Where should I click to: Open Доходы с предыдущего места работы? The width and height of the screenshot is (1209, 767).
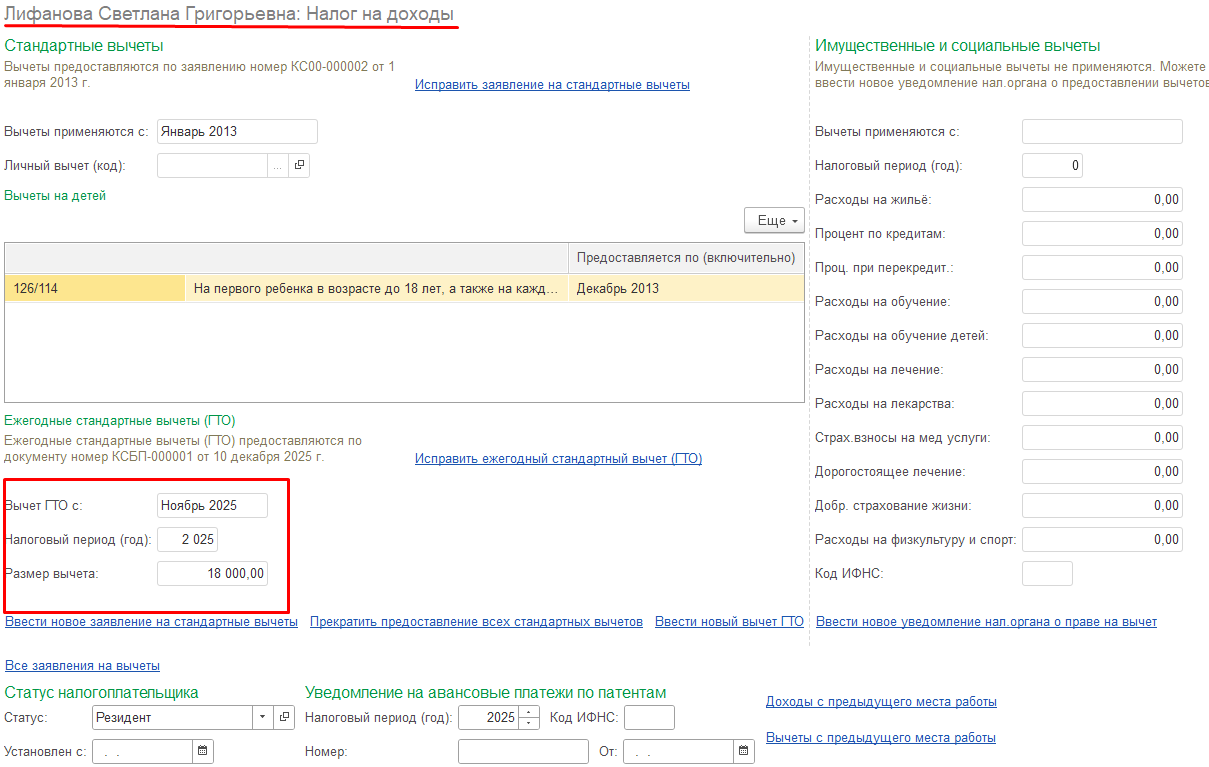point(881,702)
